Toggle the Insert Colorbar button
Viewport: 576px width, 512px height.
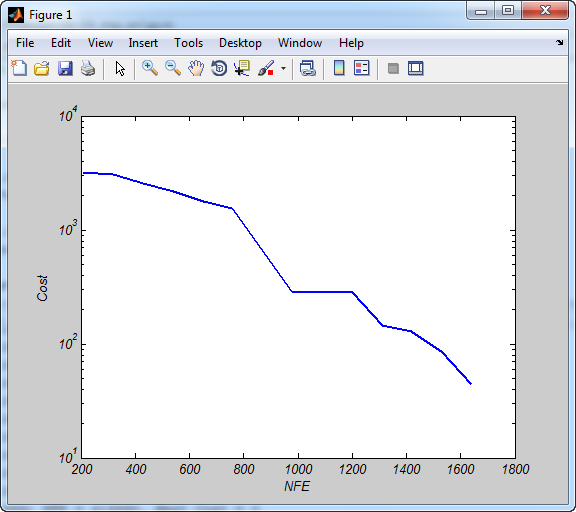pos(339,68)
